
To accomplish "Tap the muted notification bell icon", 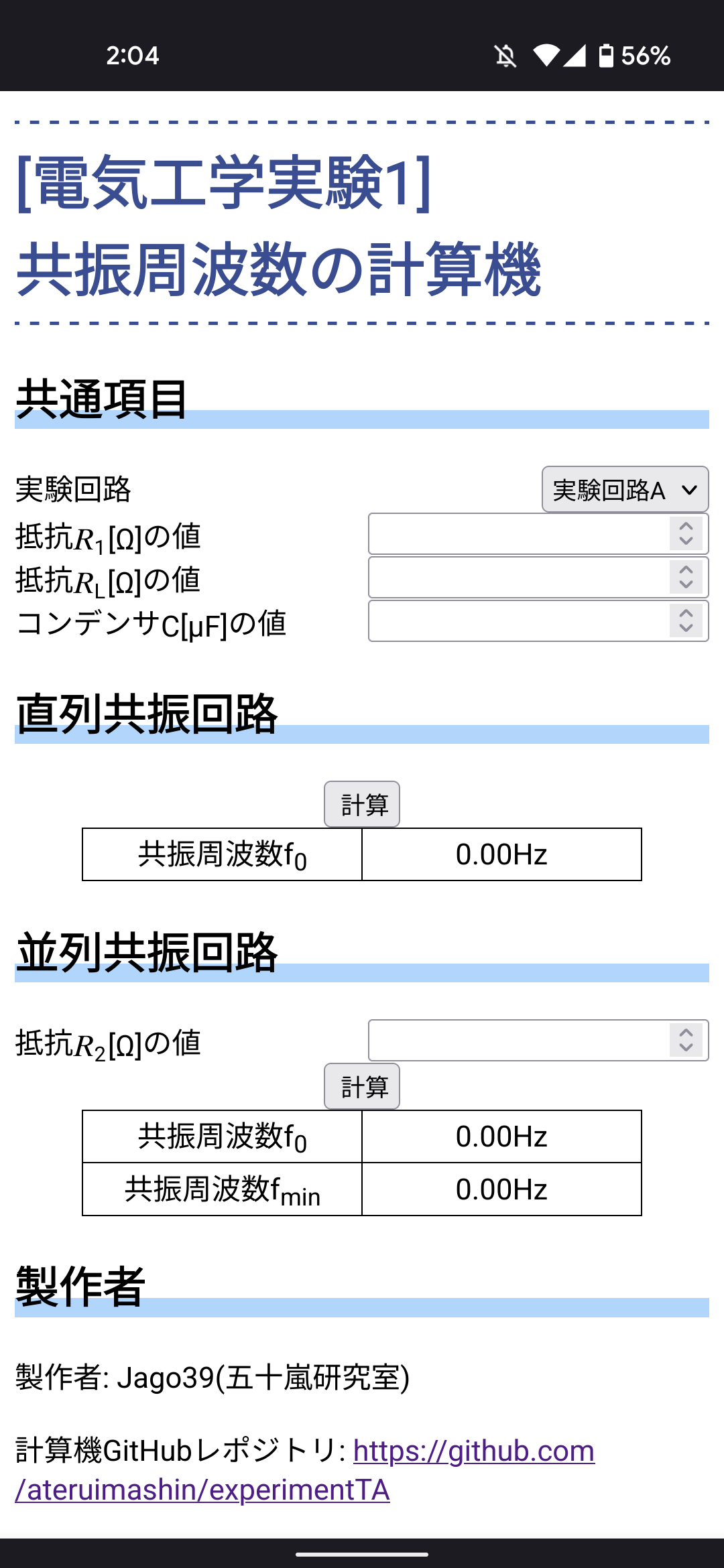I will point(505,56).
